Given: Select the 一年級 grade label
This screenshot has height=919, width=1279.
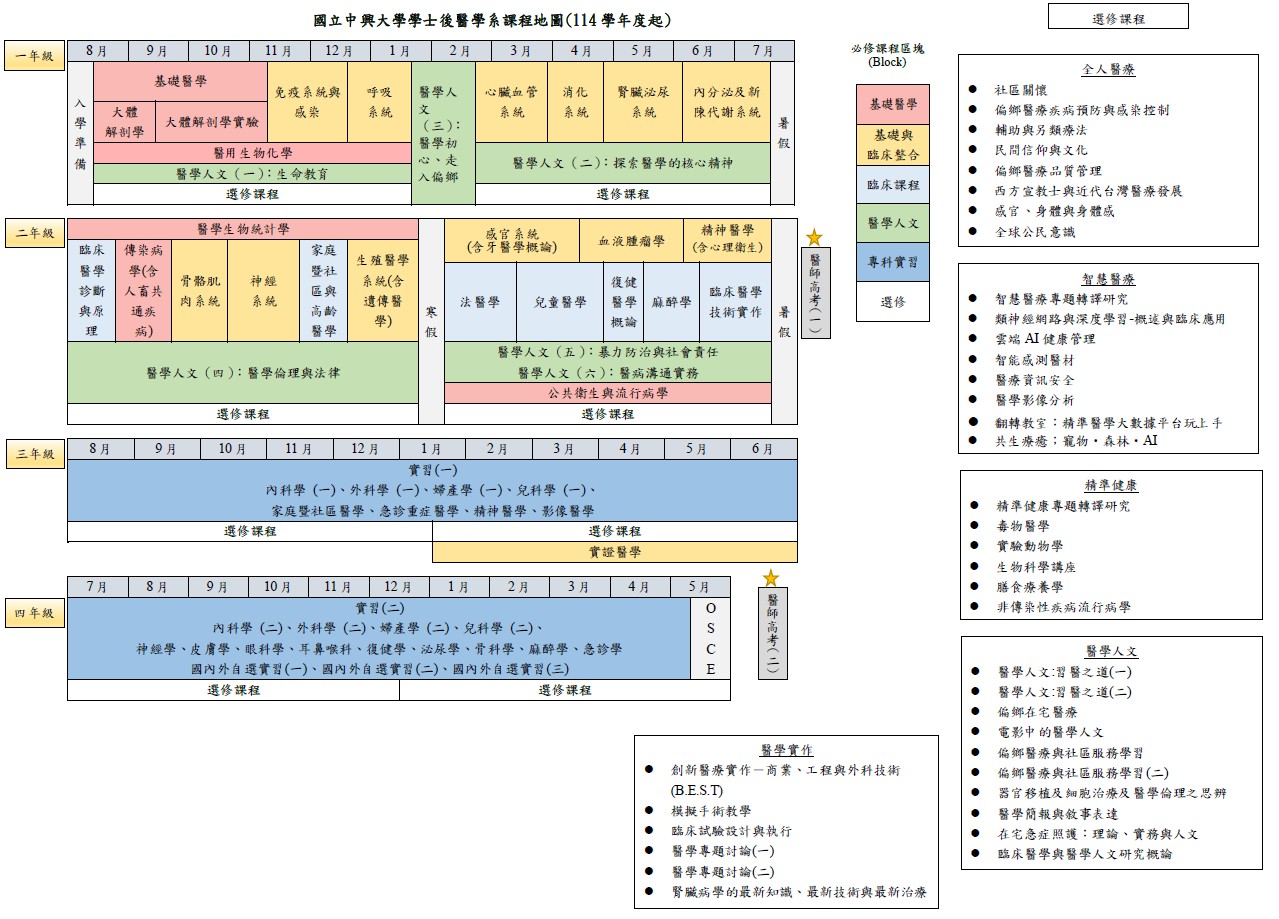Looking at the screenshot, I should pos(34,57).
